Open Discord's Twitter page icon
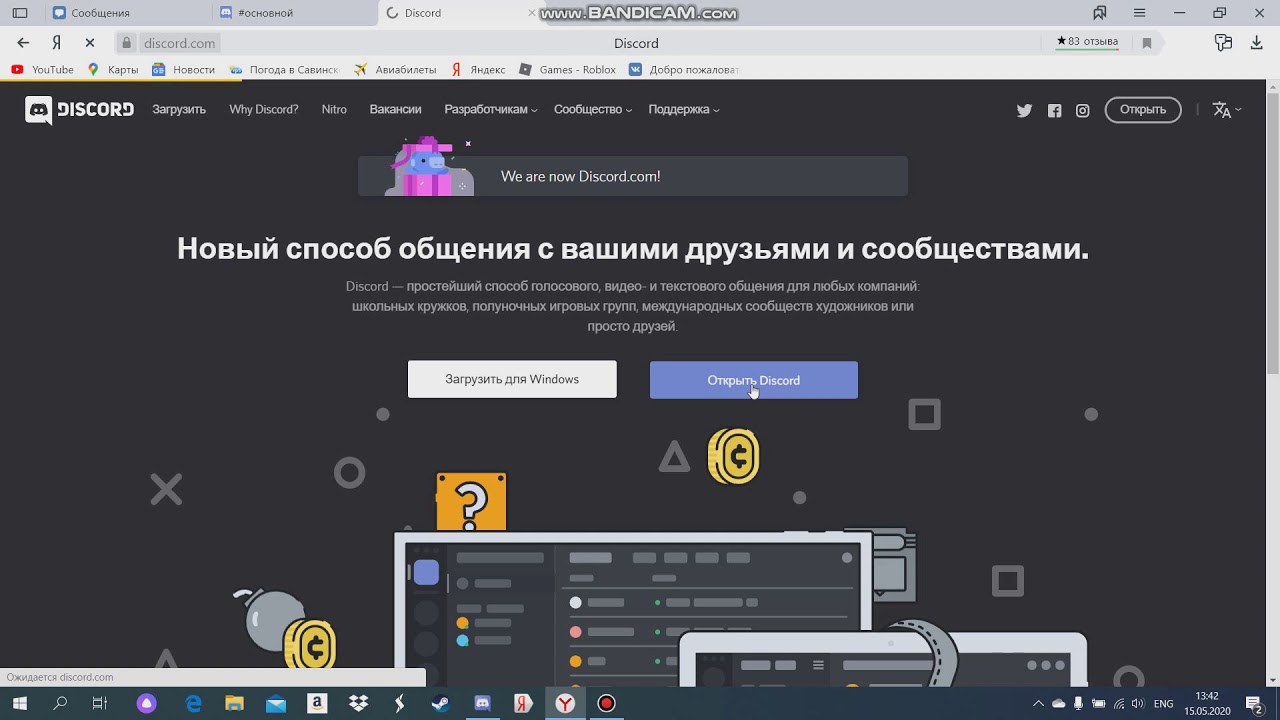 click(1024, 111)
